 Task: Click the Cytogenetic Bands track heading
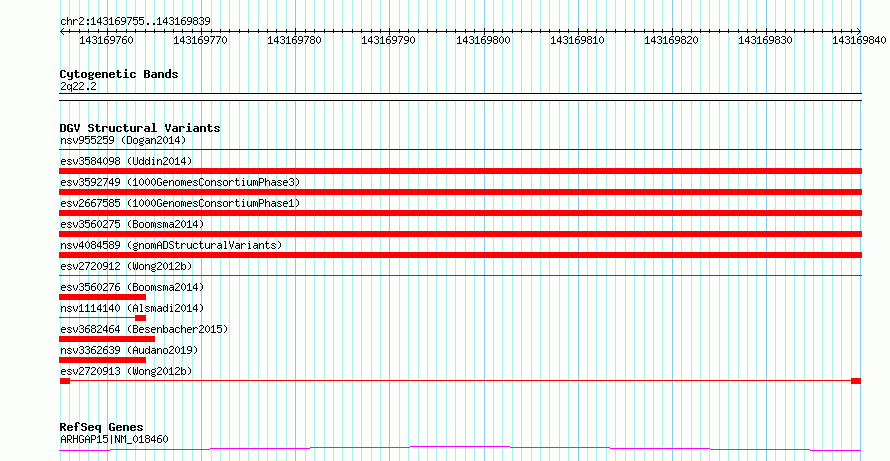pos(119,74)
